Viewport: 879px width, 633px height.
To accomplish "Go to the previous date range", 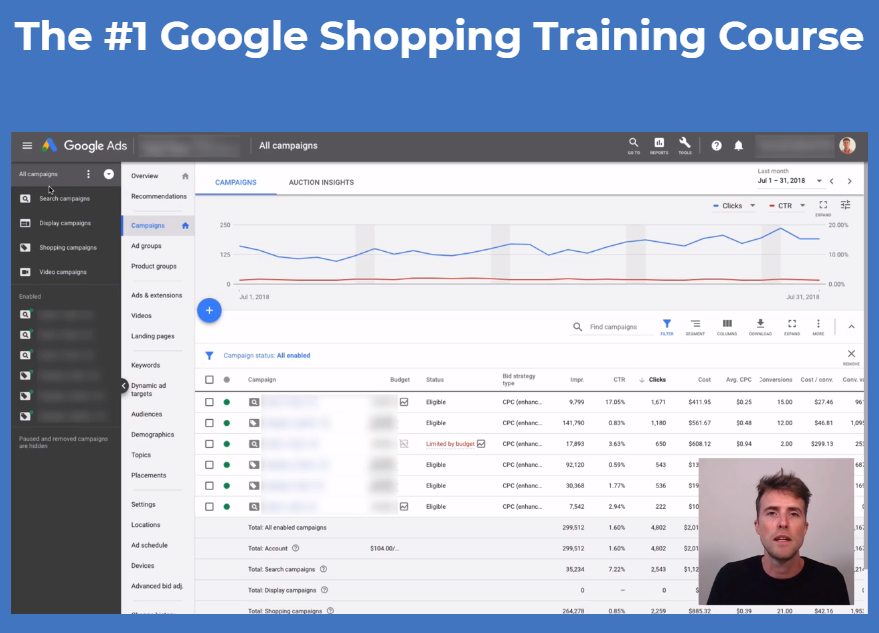I will (832, 181).
